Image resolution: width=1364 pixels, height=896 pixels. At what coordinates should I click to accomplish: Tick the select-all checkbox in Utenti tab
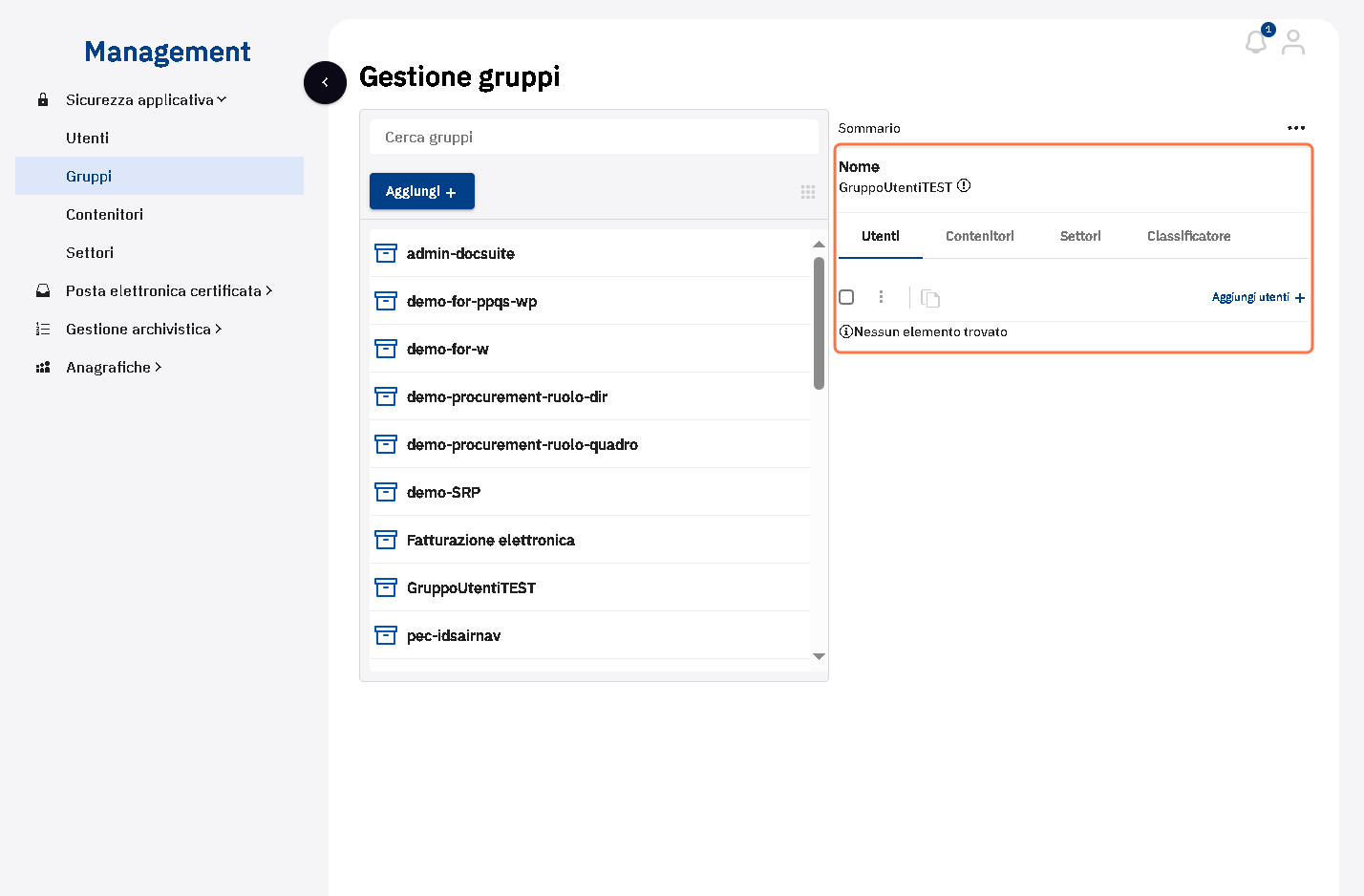[846, 297]
